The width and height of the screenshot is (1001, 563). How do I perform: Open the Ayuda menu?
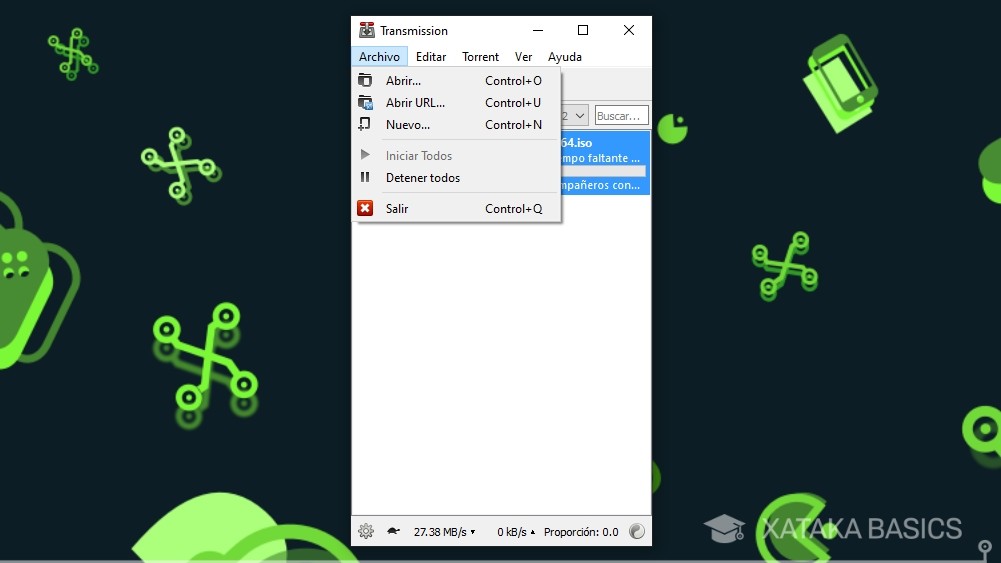(564, 57)
